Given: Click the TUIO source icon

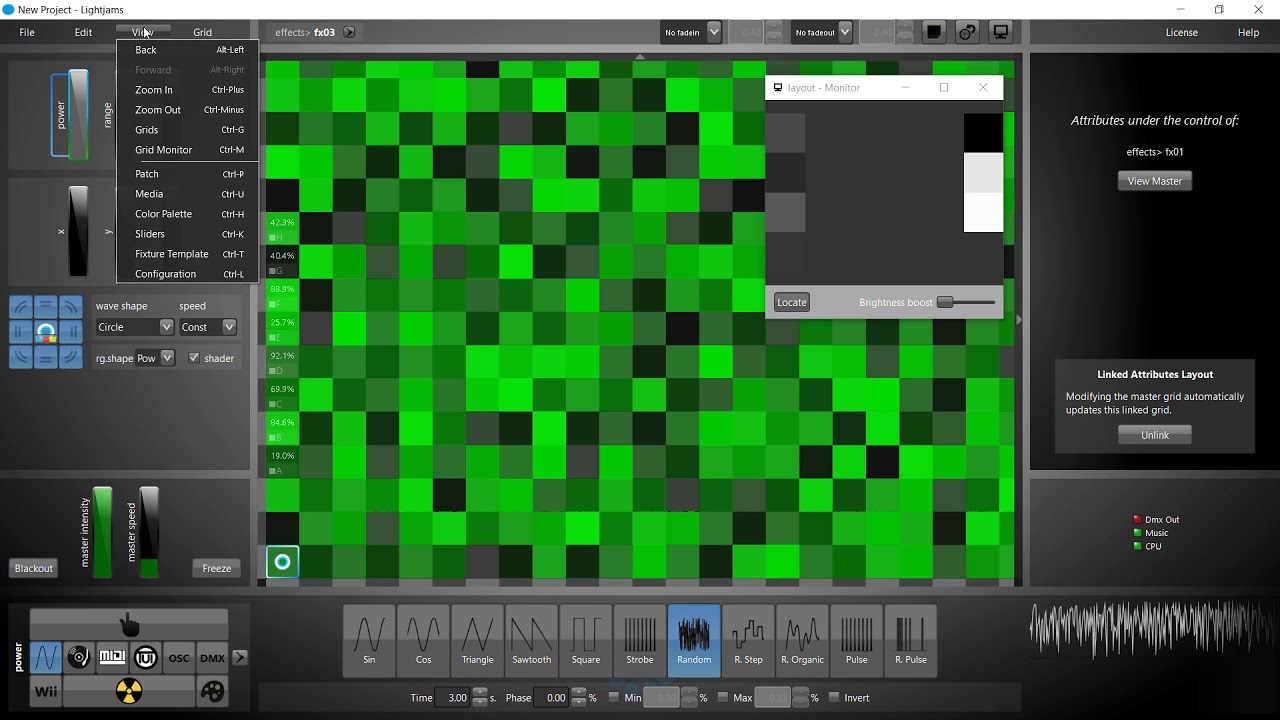Looking at the screenshot, I should tap(146, 658).
